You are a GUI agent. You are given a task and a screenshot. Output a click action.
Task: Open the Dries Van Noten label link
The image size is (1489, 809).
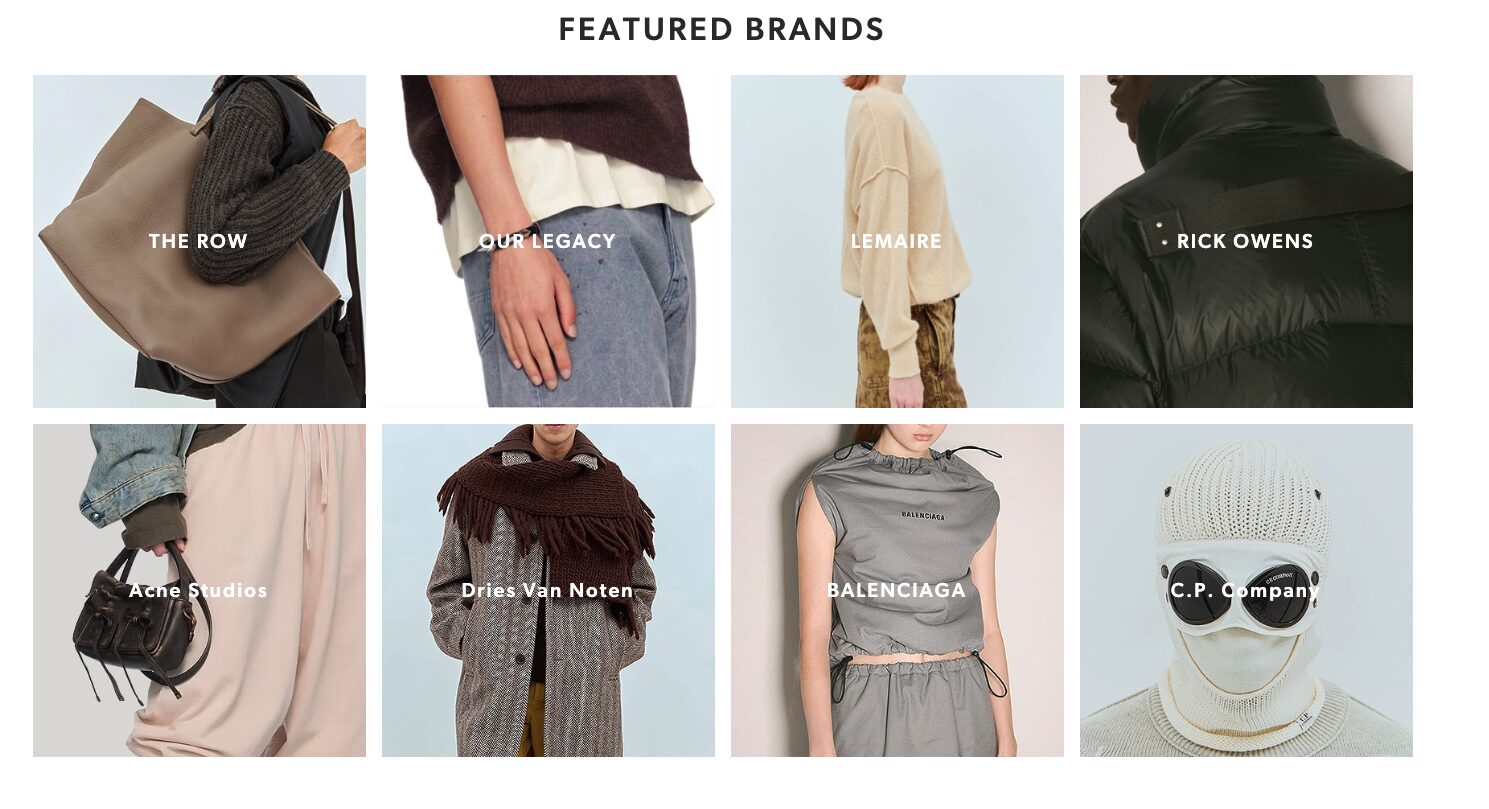tap(547, 590)
